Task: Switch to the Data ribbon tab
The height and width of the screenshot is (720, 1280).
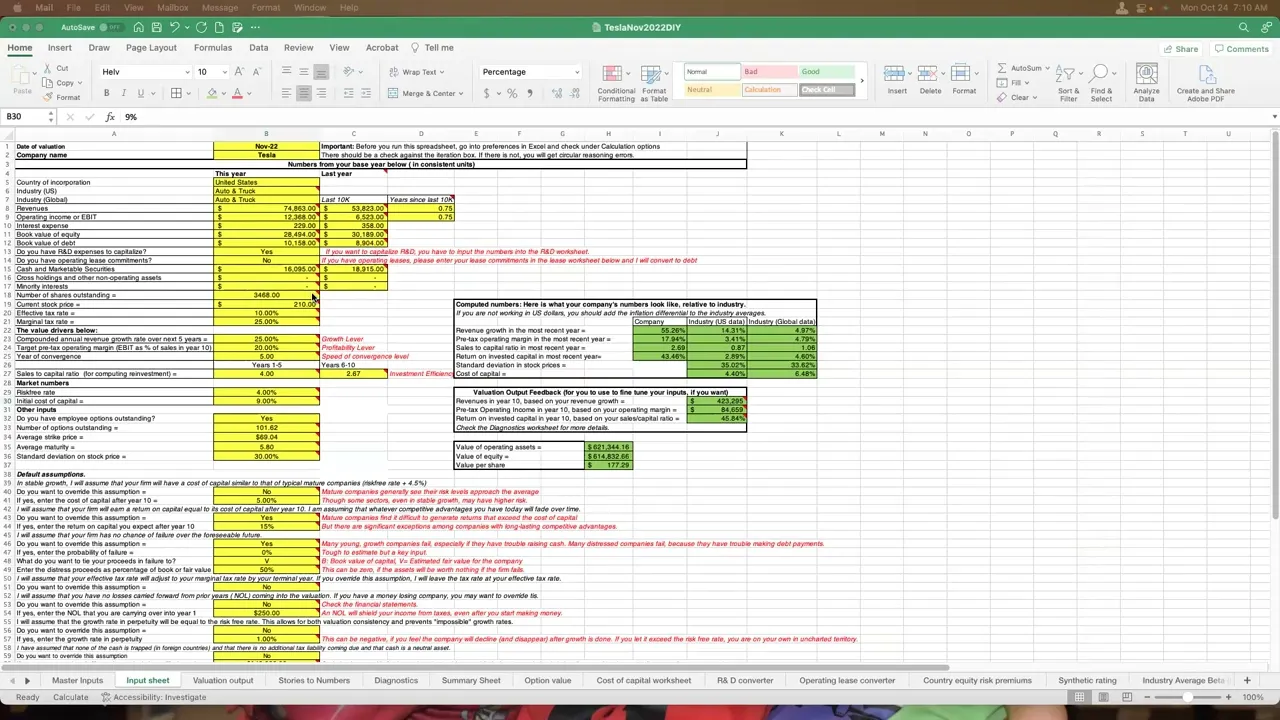Action: tap(259, 48)
